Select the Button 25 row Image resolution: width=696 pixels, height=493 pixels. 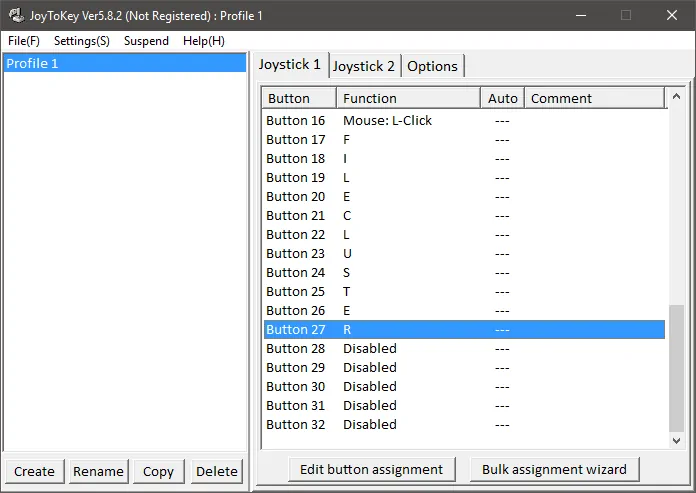pos(464,292)
